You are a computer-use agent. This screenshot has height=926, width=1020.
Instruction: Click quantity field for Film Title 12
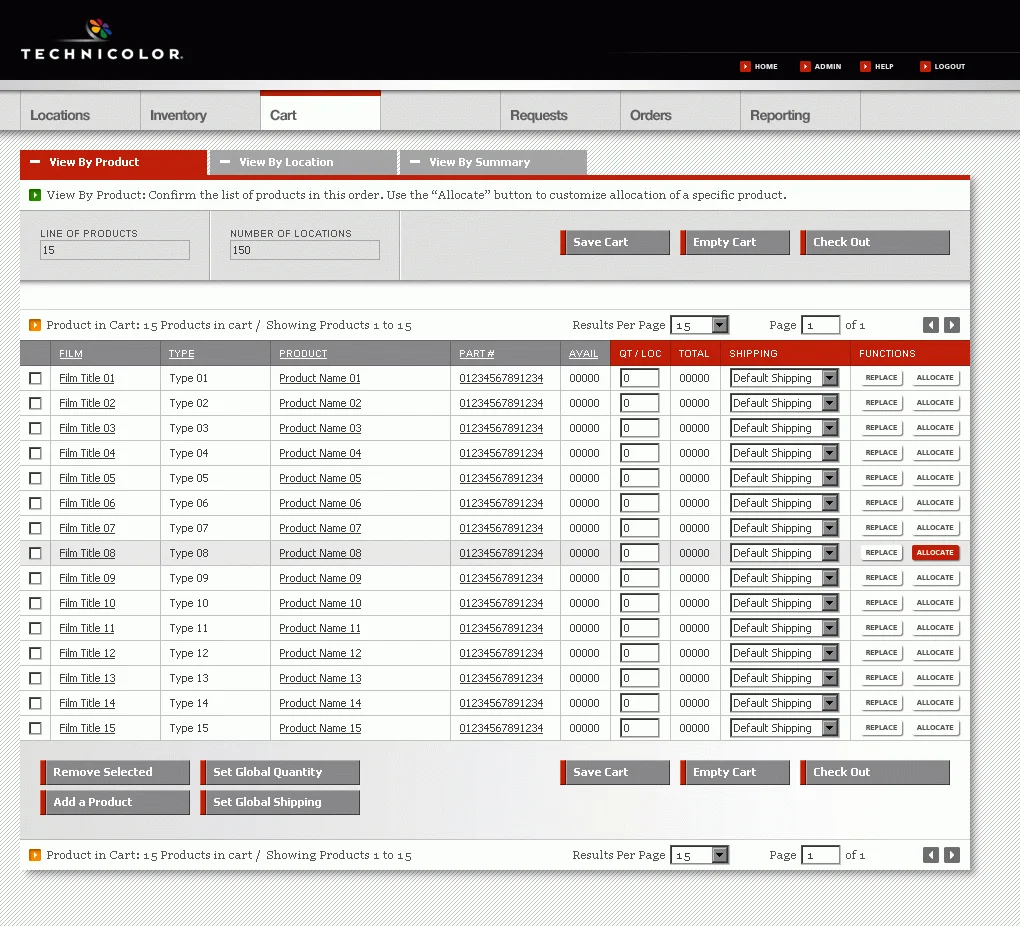tap(639, 653)
